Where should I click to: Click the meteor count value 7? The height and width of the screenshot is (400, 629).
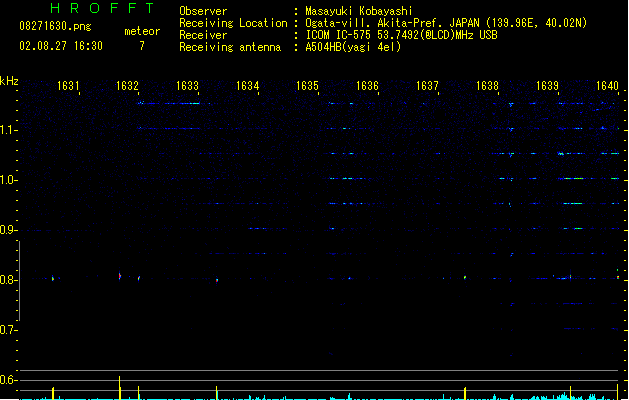(142, 46)
